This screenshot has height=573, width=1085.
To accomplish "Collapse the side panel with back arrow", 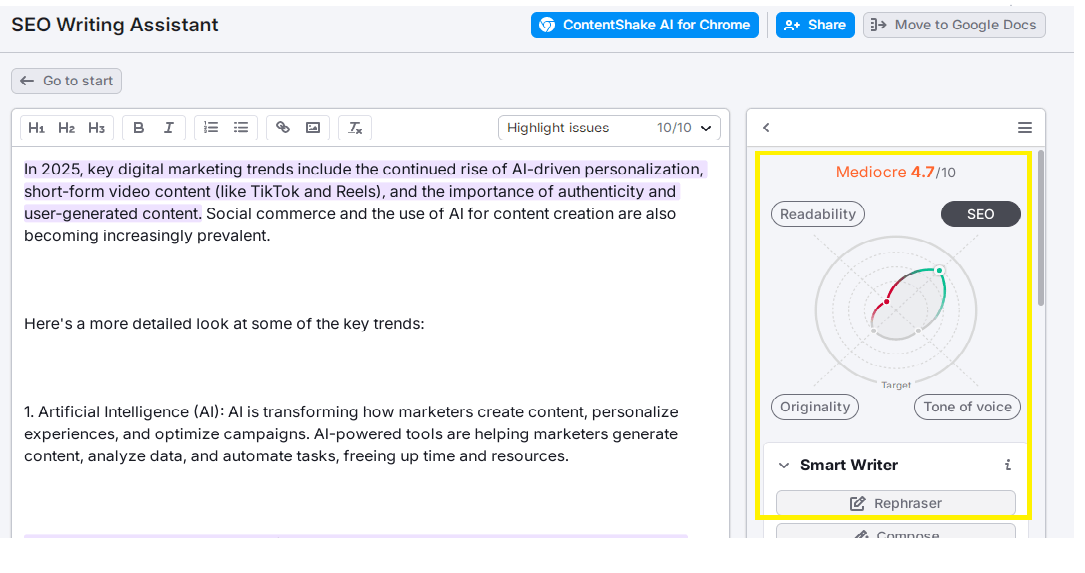I will [x=766, y=128].
